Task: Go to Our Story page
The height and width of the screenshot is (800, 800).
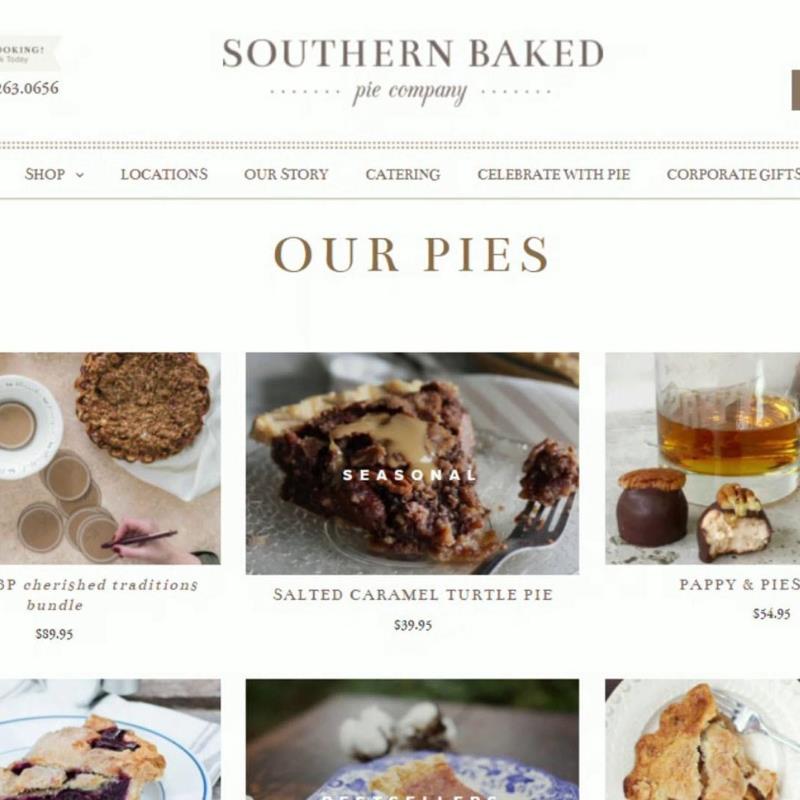Action: tap(286, 174)
